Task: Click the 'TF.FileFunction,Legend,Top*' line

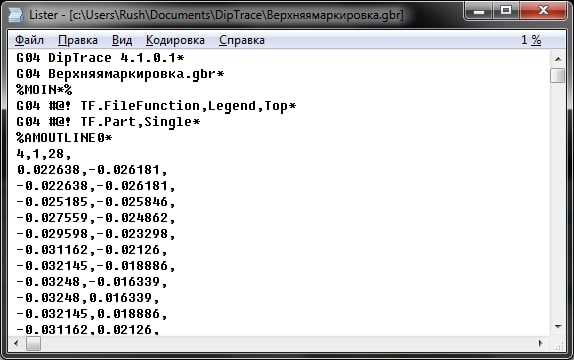Action: pos(156,106)
